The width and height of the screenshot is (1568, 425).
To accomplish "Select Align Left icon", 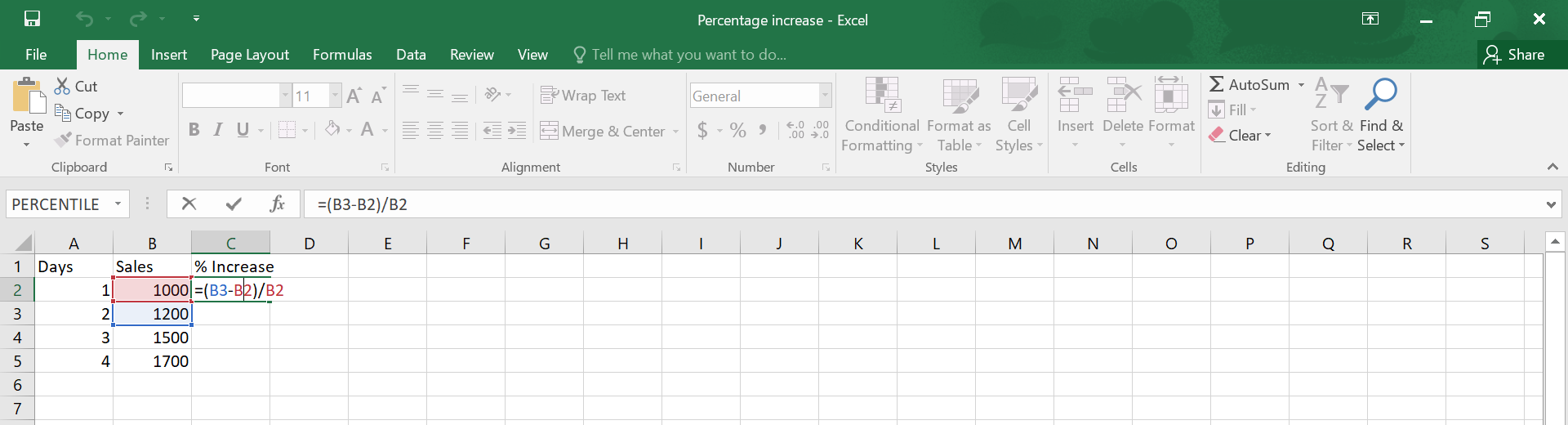I will coord(411,131).
